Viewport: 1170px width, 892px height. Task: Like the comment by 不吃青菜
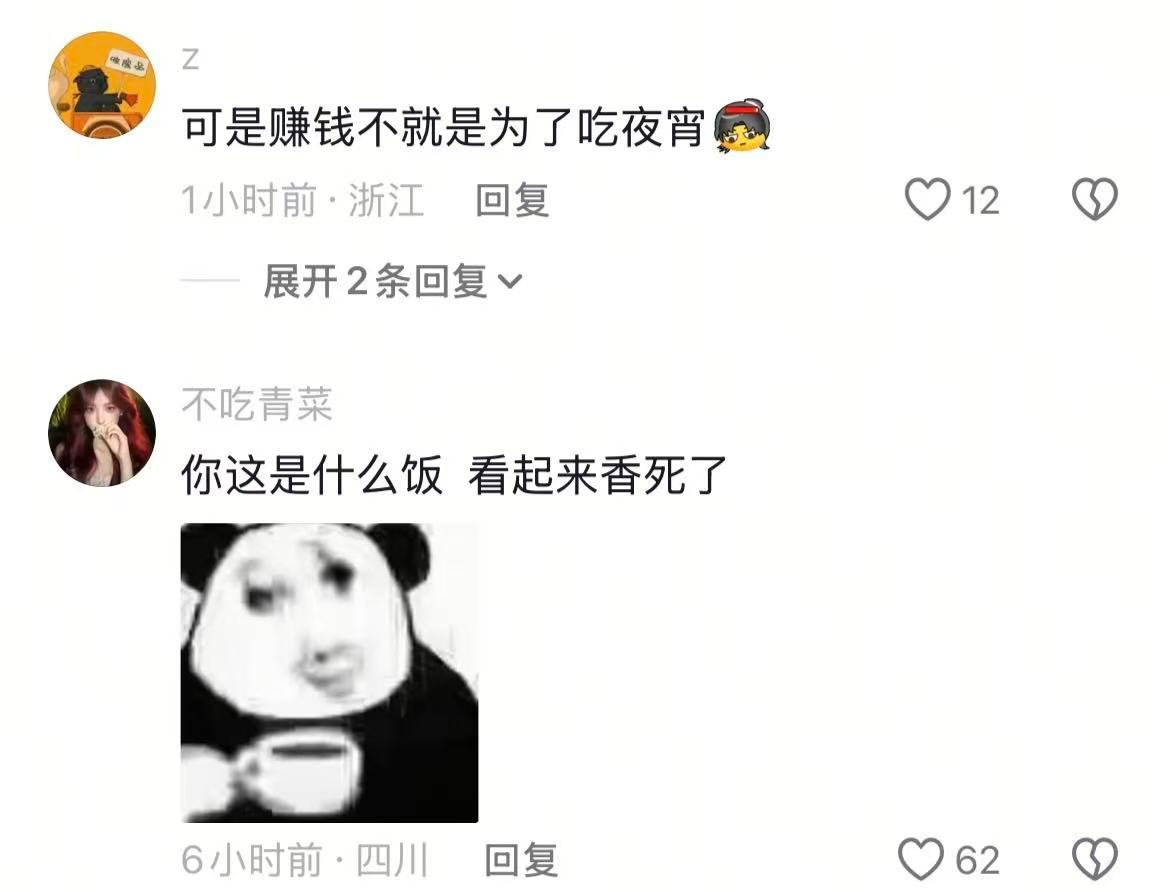921,859
